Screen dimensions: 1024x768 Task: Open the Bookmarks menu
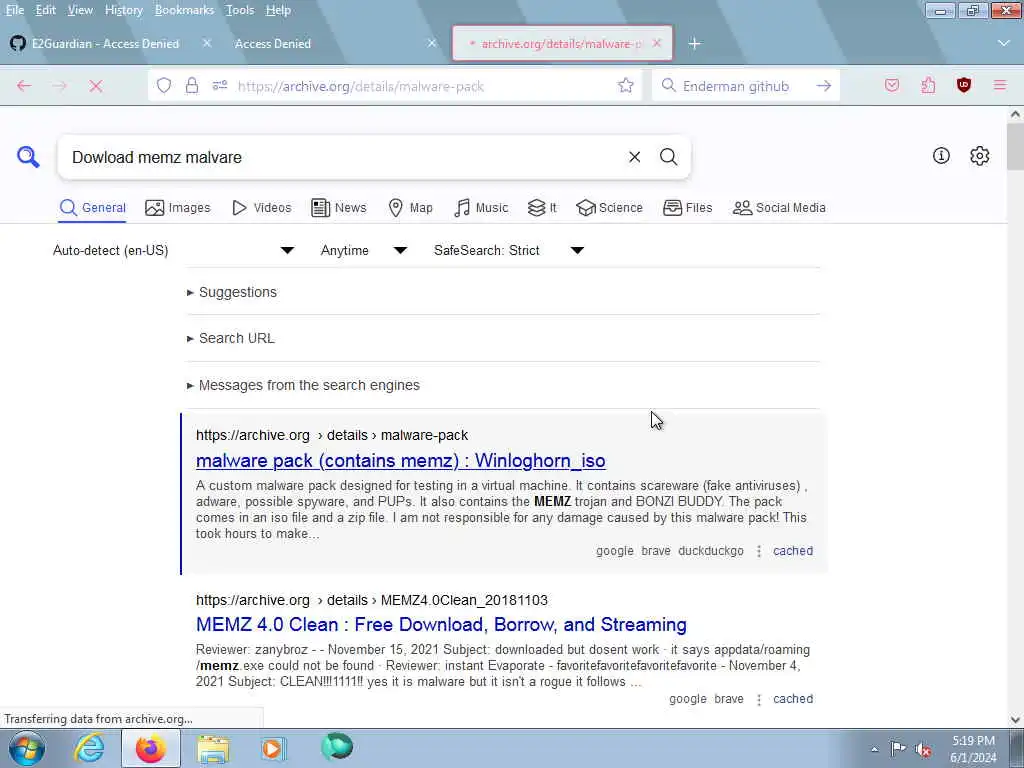[184, 10]
